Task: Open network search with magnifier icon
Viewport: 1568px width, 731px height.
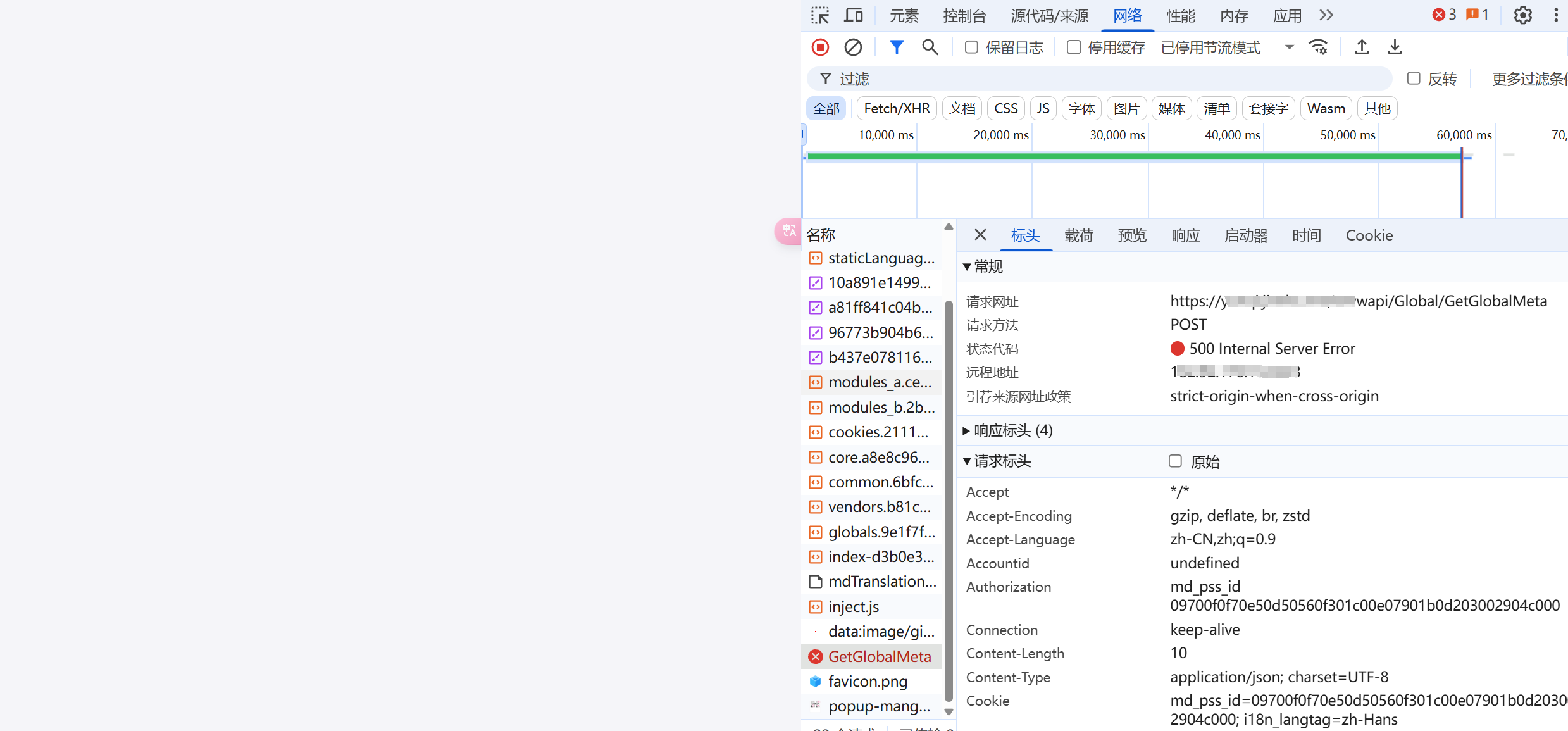Action: pos(930,47)
